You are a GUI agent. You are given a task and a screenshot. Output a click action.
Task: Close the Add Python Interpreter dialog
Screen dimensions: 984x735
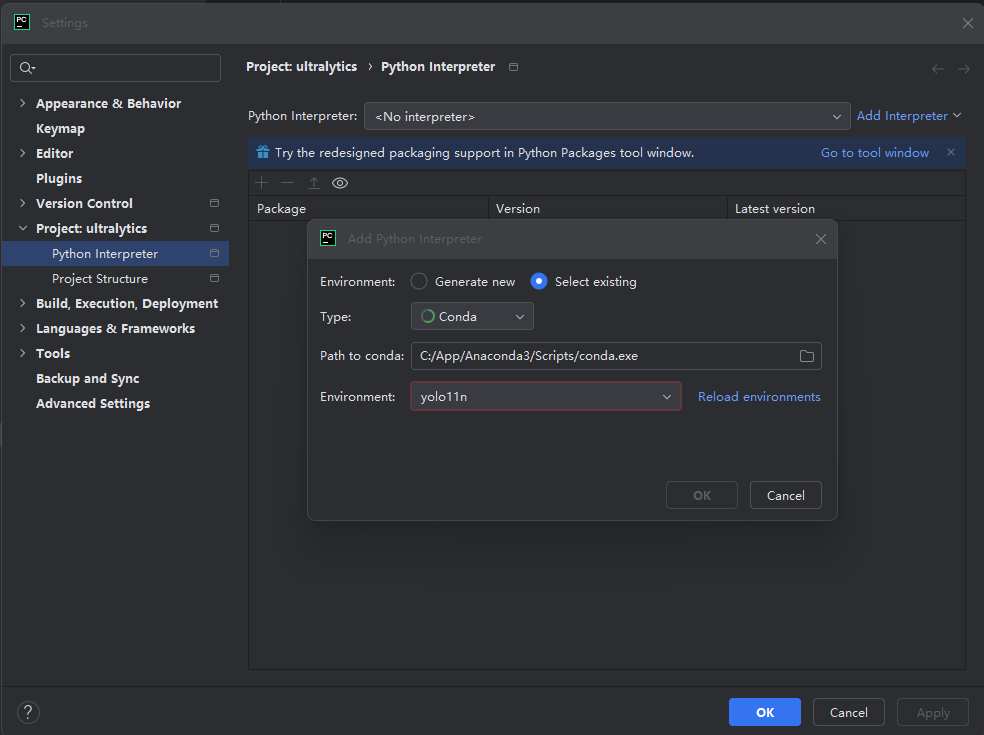821,239
